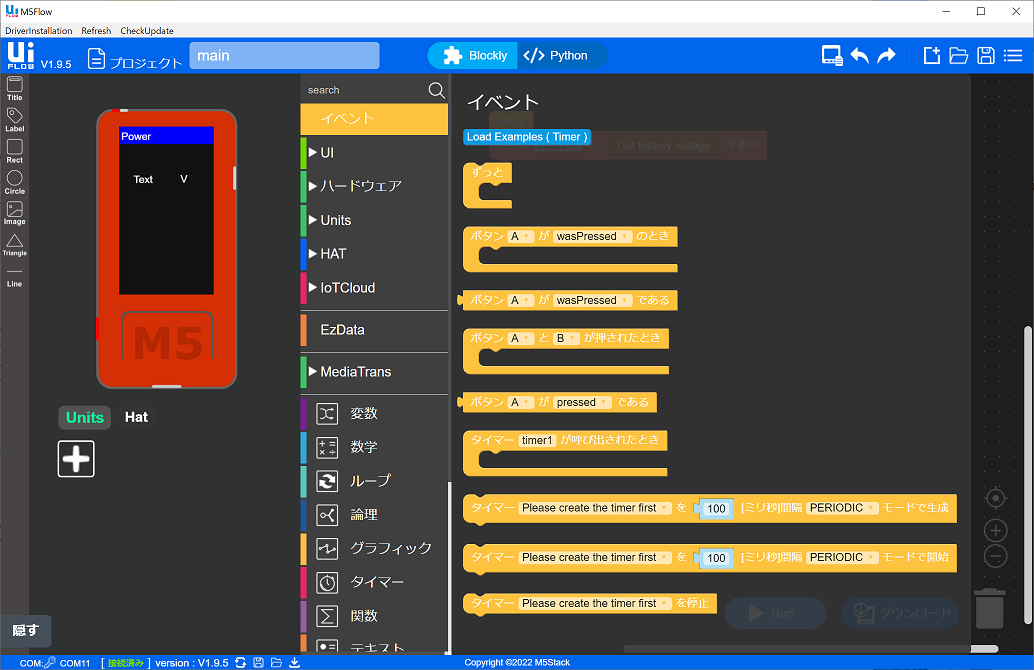This screenshot has height=670, width=1034.
Task: Open the EzData category
Action: pos(374,330)
